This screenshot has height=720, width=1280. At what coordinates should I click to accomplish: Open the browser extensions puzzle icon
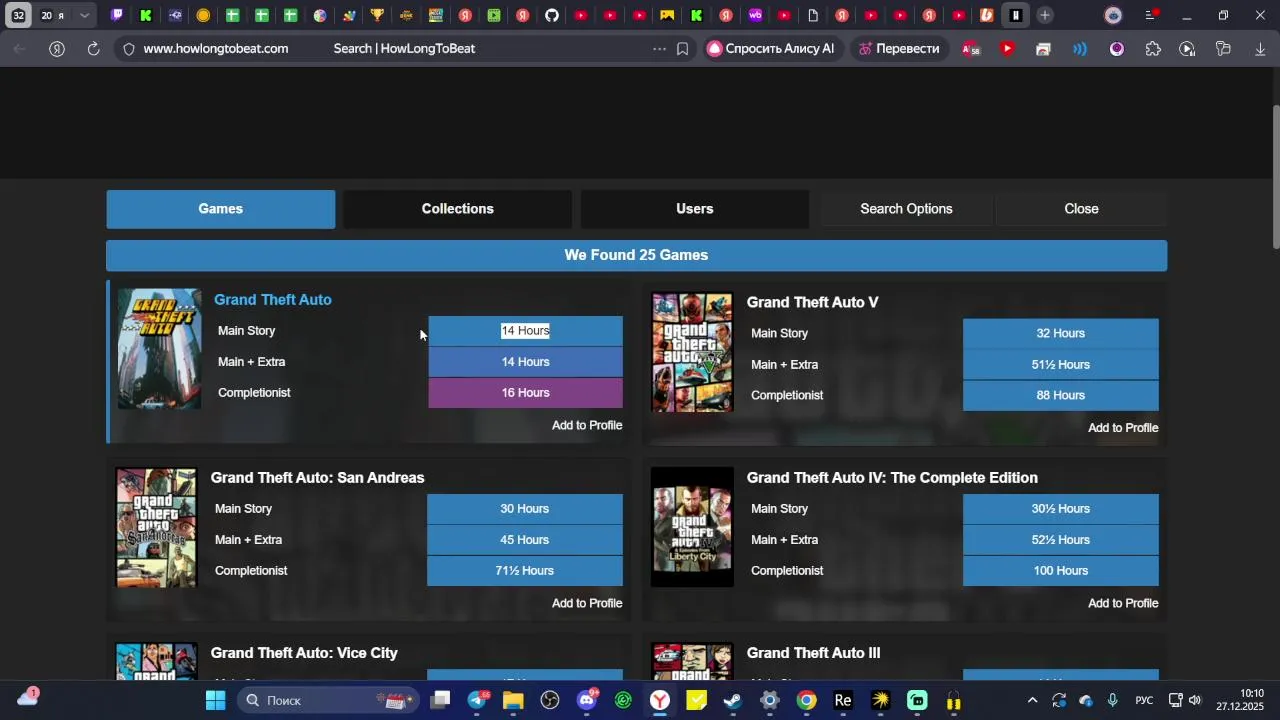tap(1153, 48)
